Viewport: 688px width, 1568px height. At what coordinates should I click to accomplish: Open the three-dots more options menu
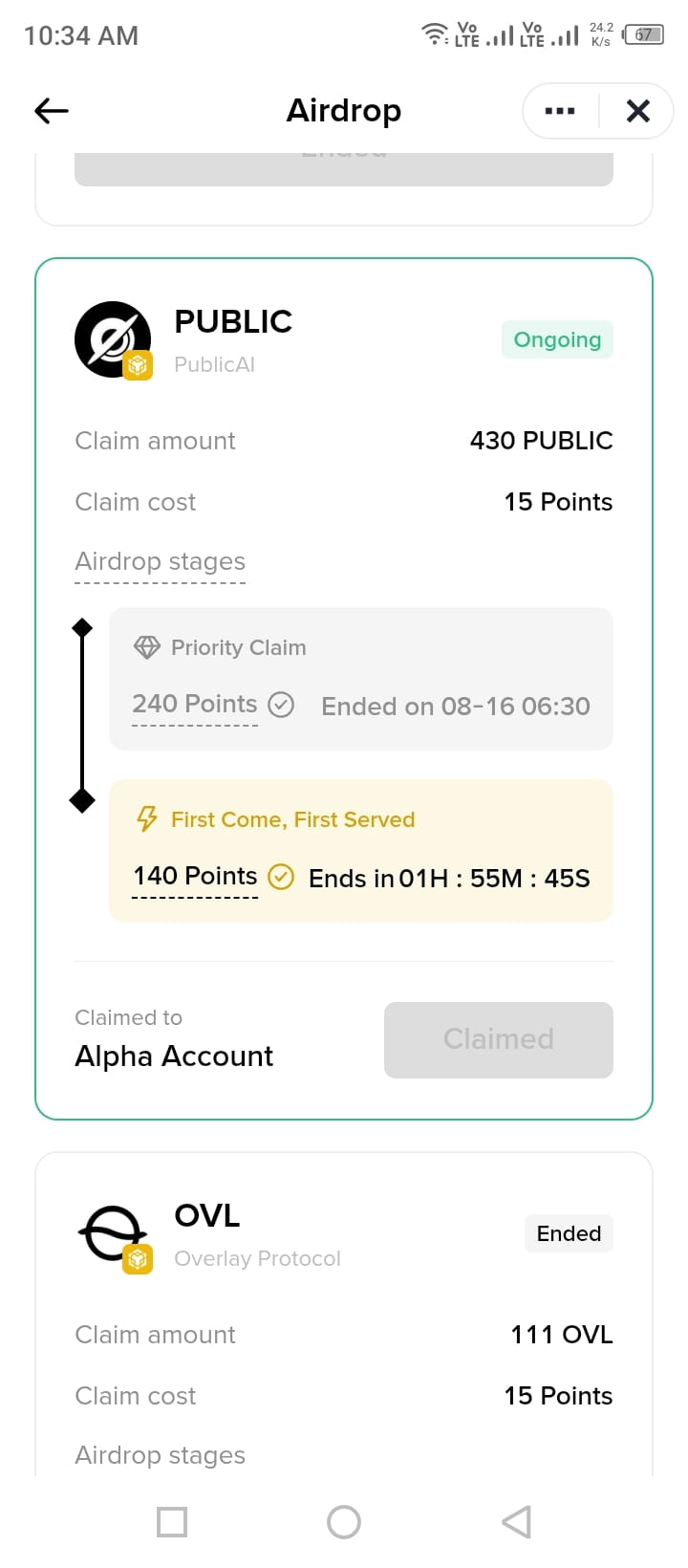[x=560, y=111]
